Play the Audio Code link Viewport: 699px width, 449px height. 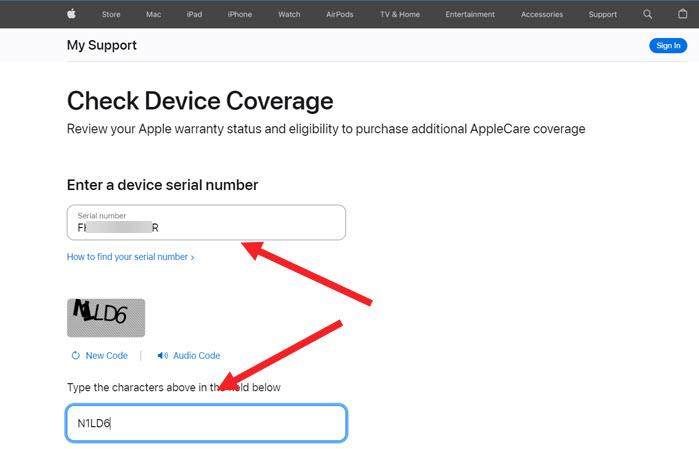click(x=197, y=355)
